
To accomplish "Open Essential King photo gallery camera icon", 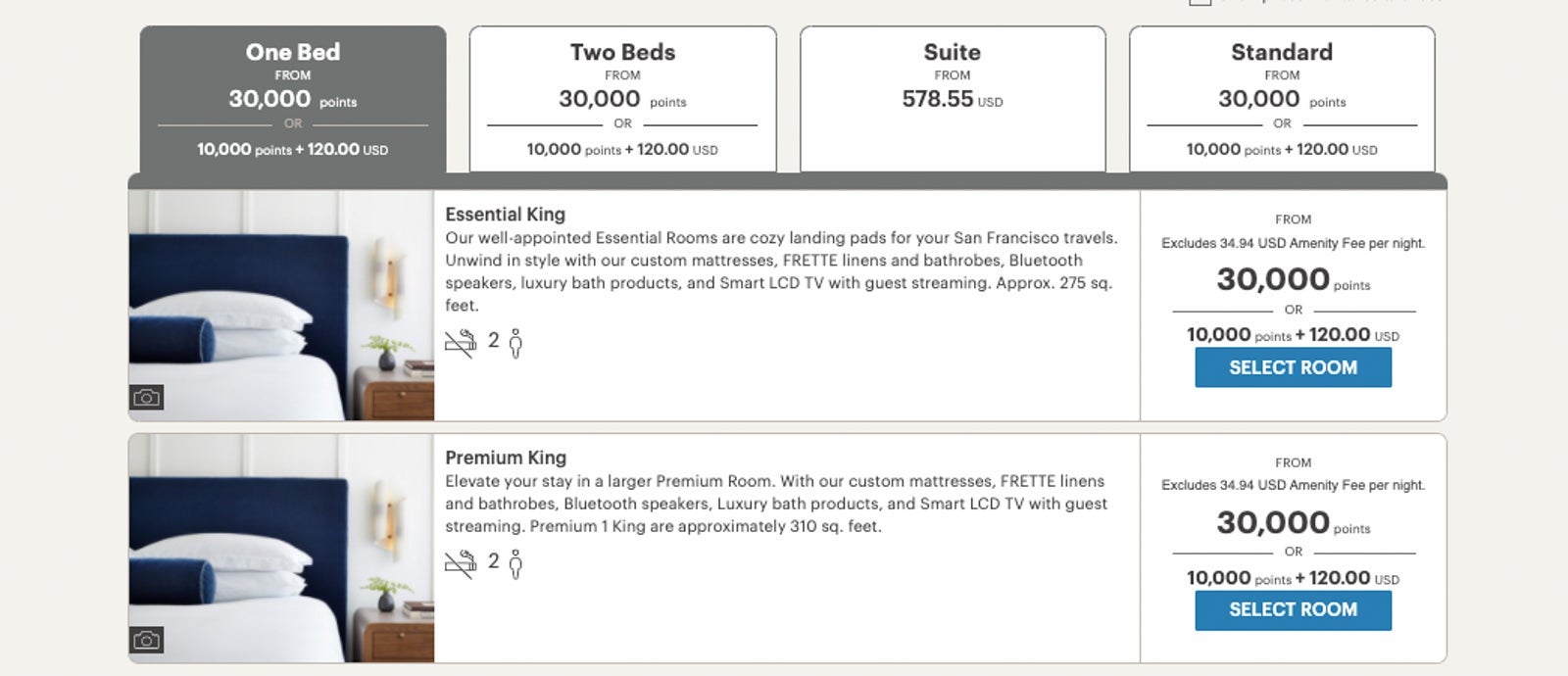I will click(x=147, y=398).
